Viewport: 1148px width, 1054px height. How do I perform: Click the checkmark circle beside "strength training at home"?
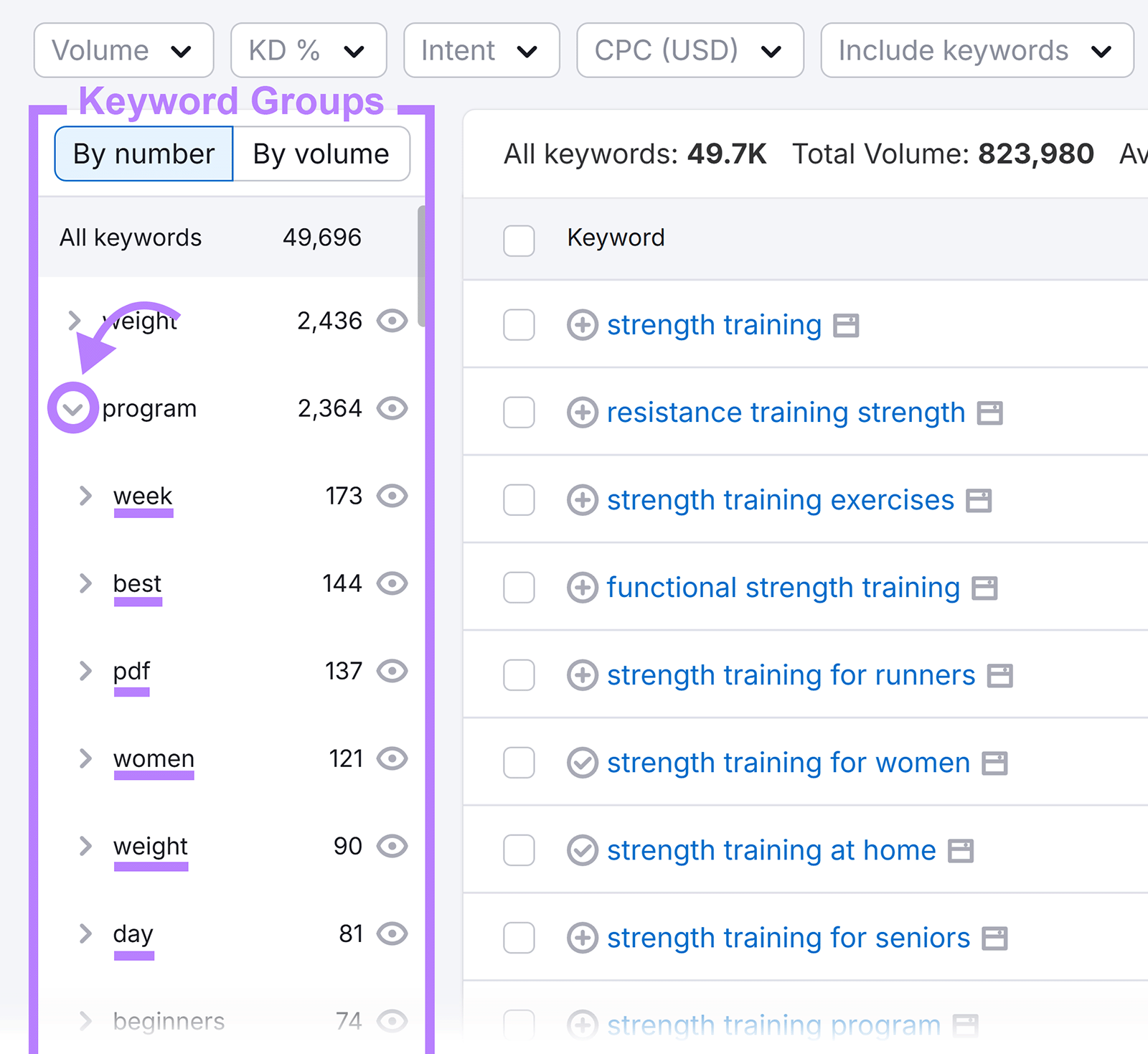point(583,850)
